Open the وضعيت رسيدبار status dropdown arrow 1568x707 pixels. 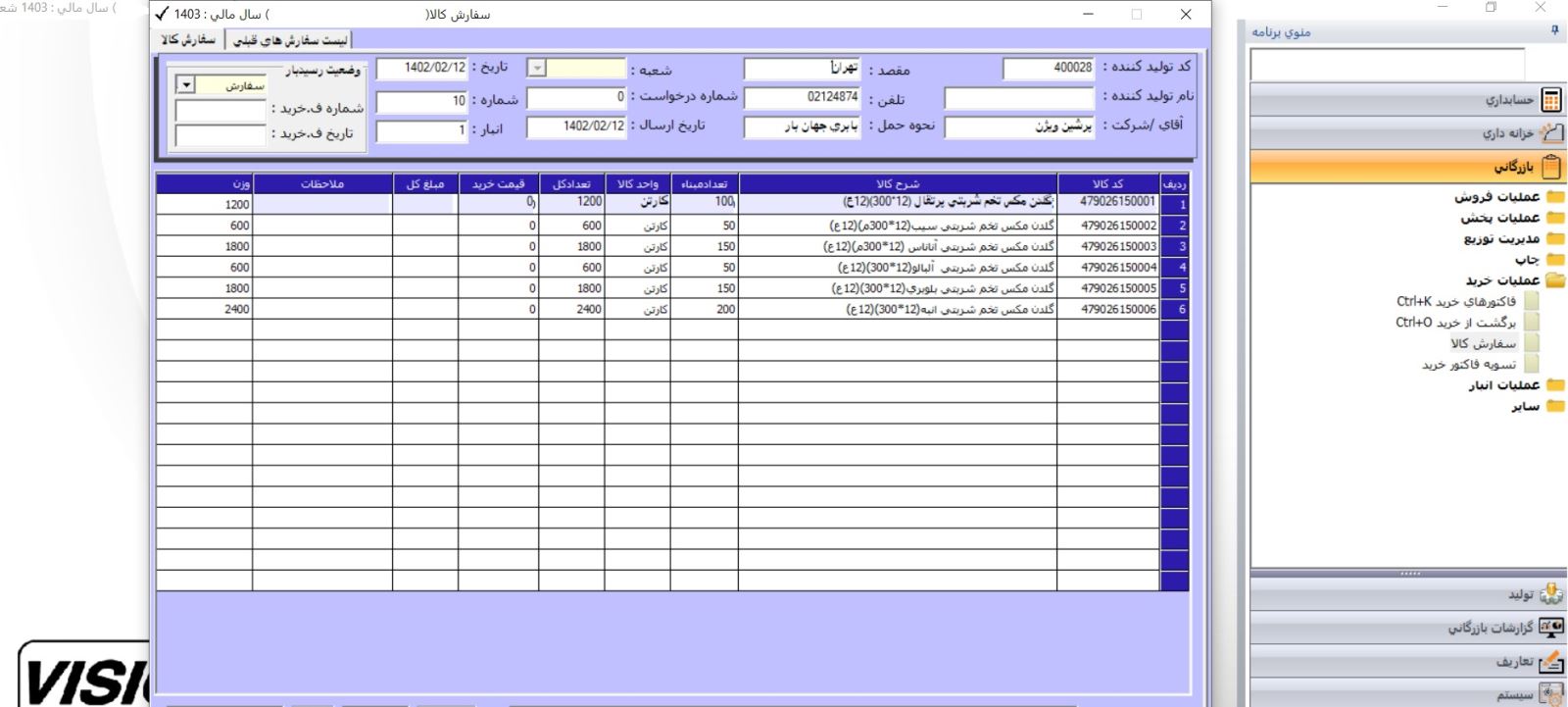click(186, 85)
